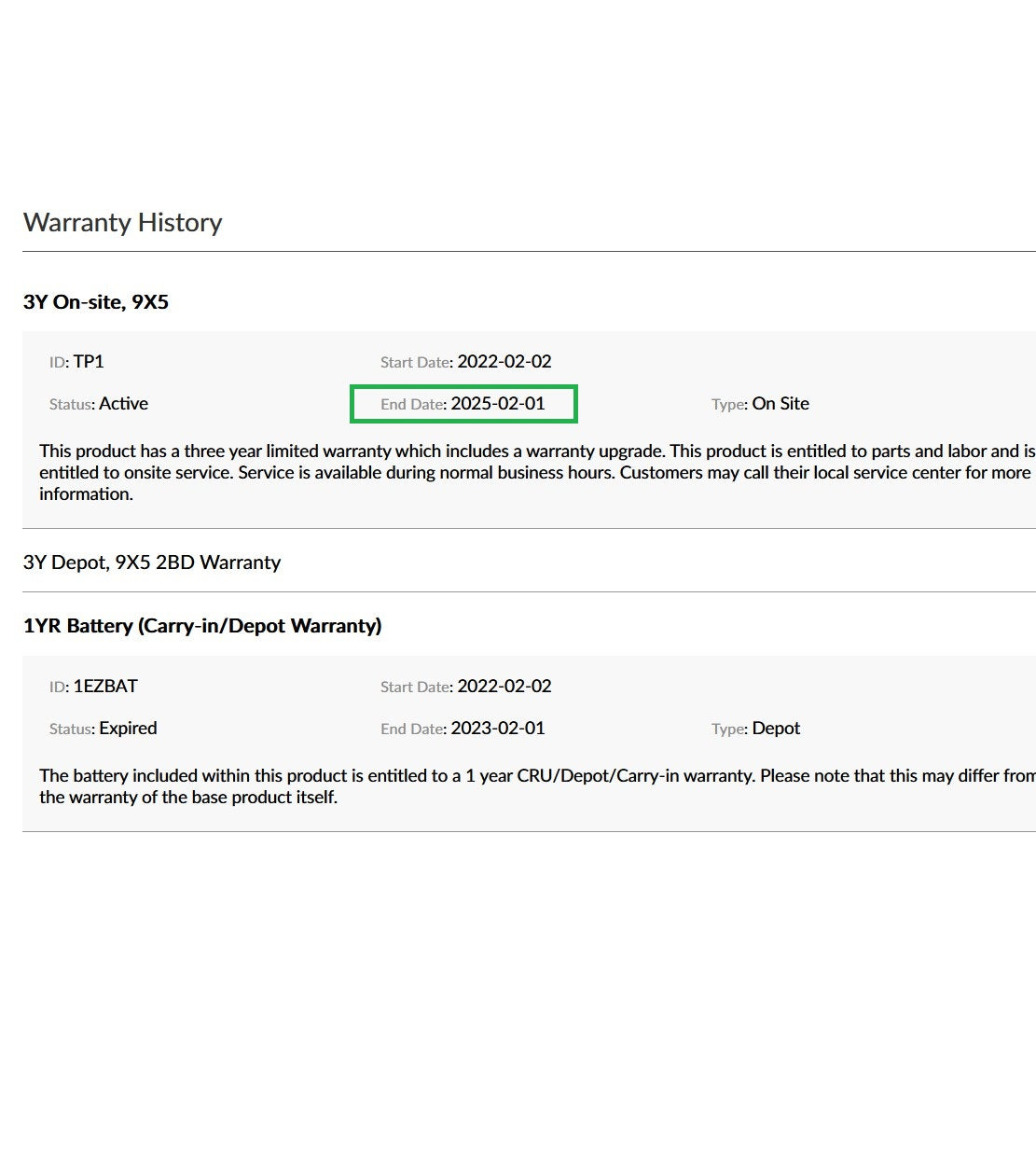Viewport: 1036px width, 1153px height.
Task: Click the Active status value
Action: (x=123, y=404)
